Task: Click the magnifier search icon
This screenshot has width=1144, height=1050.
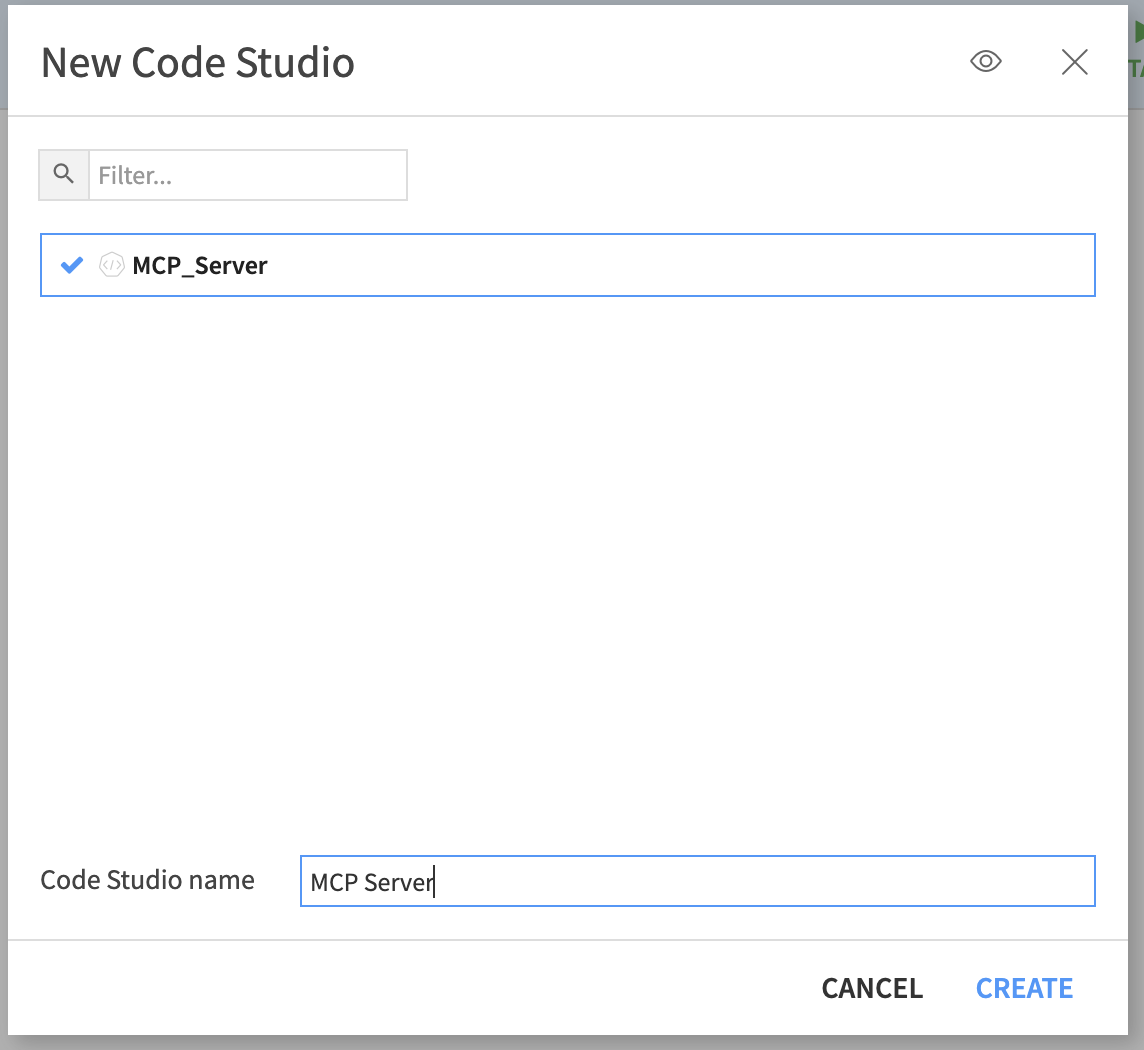Action: (x=64, y=175)
